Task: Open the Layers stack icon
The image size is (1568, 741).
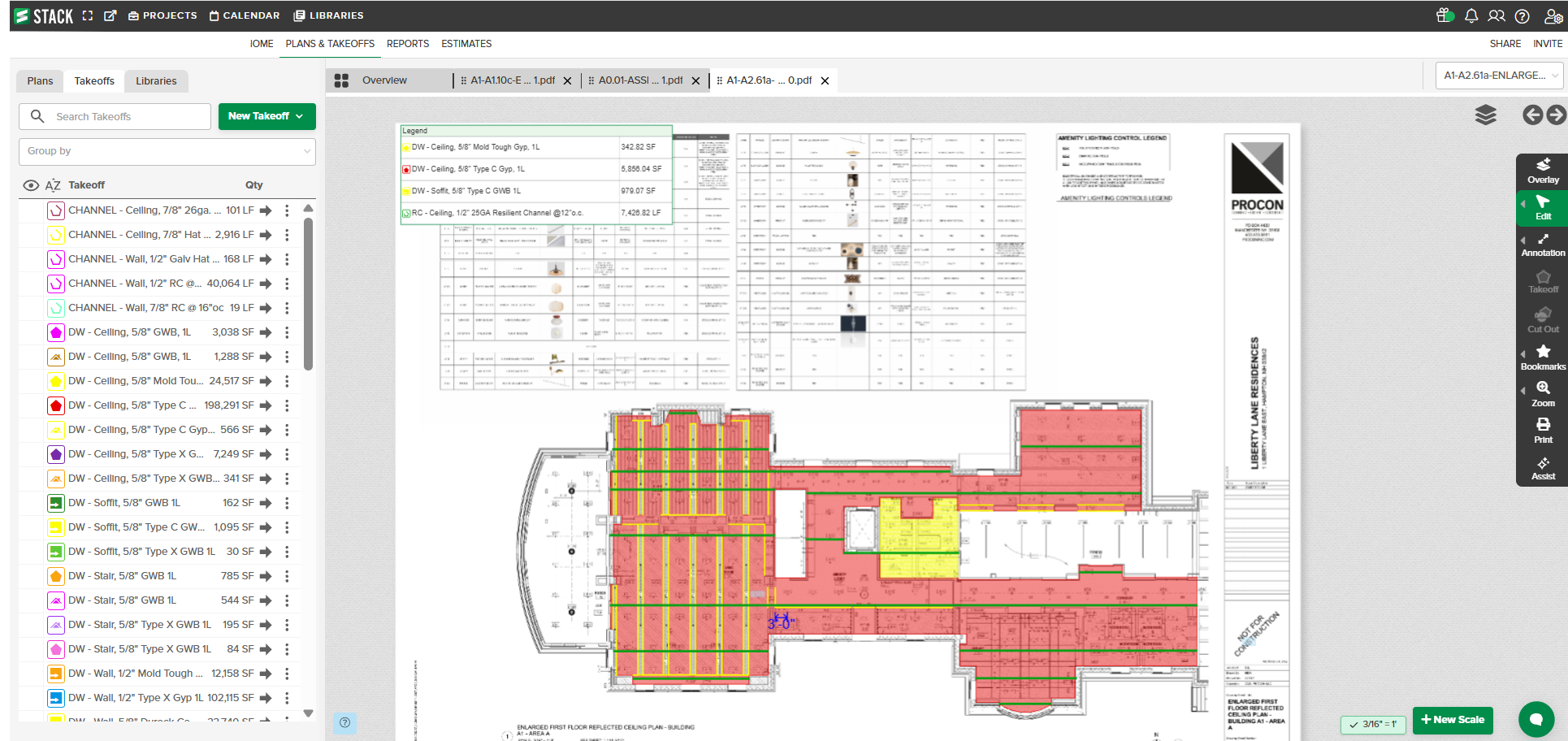Action: click(x=1485, y=115)
